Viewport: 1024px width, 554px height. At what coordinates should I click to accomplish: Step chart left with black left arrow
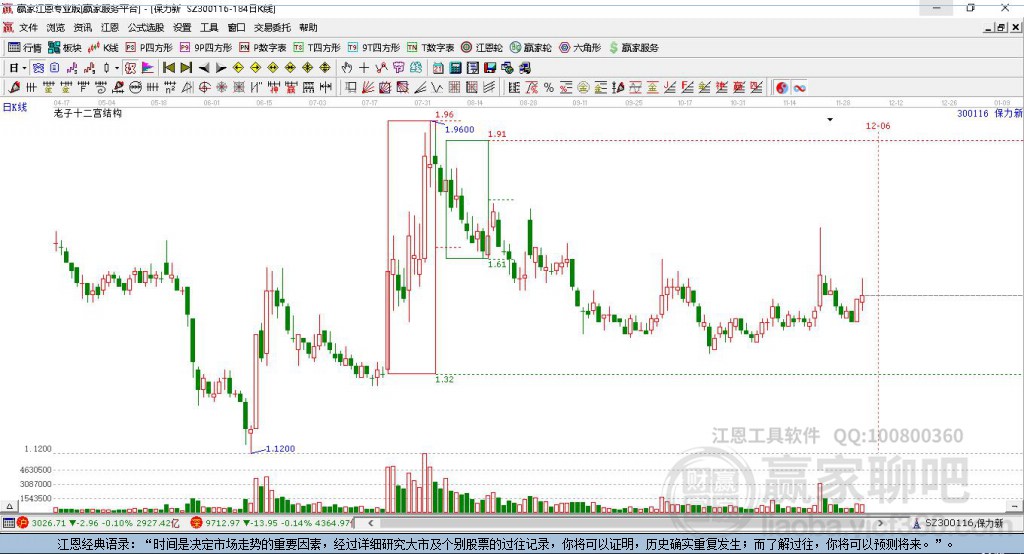coord(204,68)
